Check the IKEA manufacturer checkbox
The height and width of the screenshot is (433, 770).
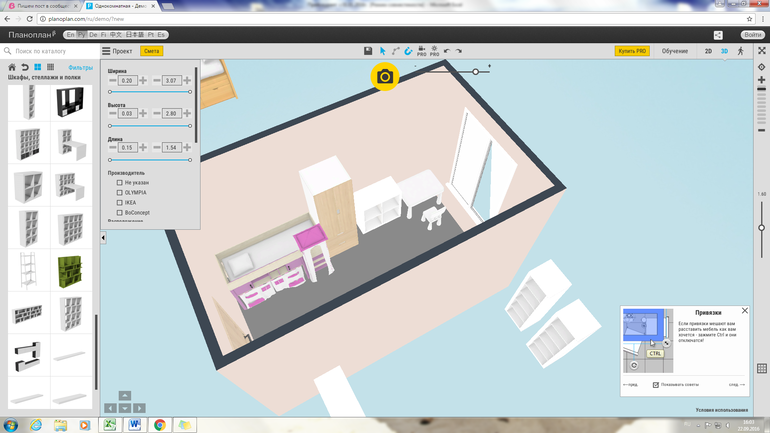[x=120, y=203]
